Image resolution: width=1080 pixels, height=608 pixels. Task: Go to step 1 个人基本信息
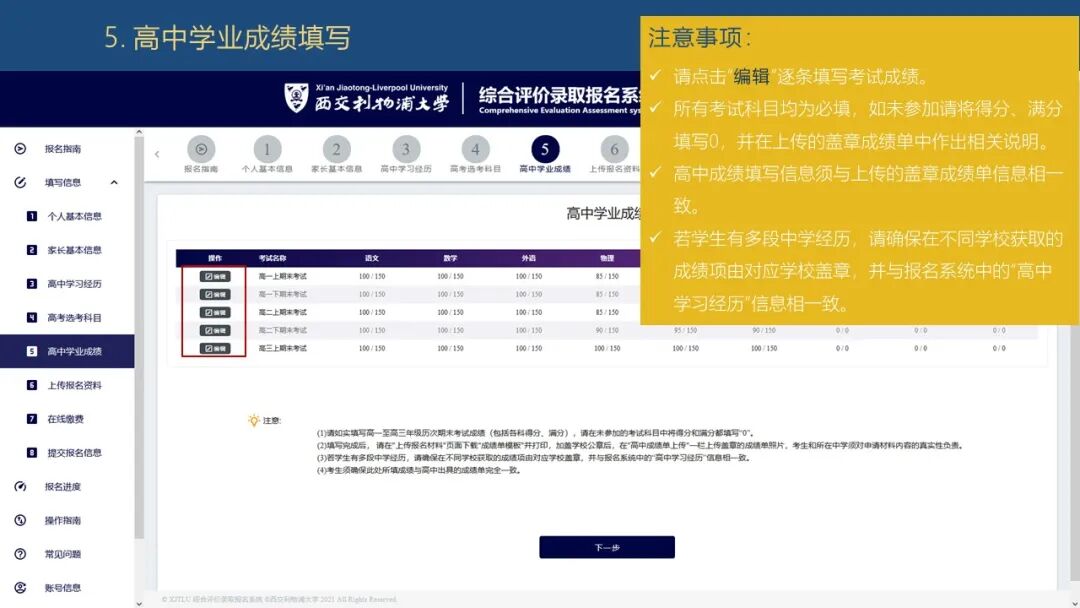pyautogui.click(x=266, y=148)
